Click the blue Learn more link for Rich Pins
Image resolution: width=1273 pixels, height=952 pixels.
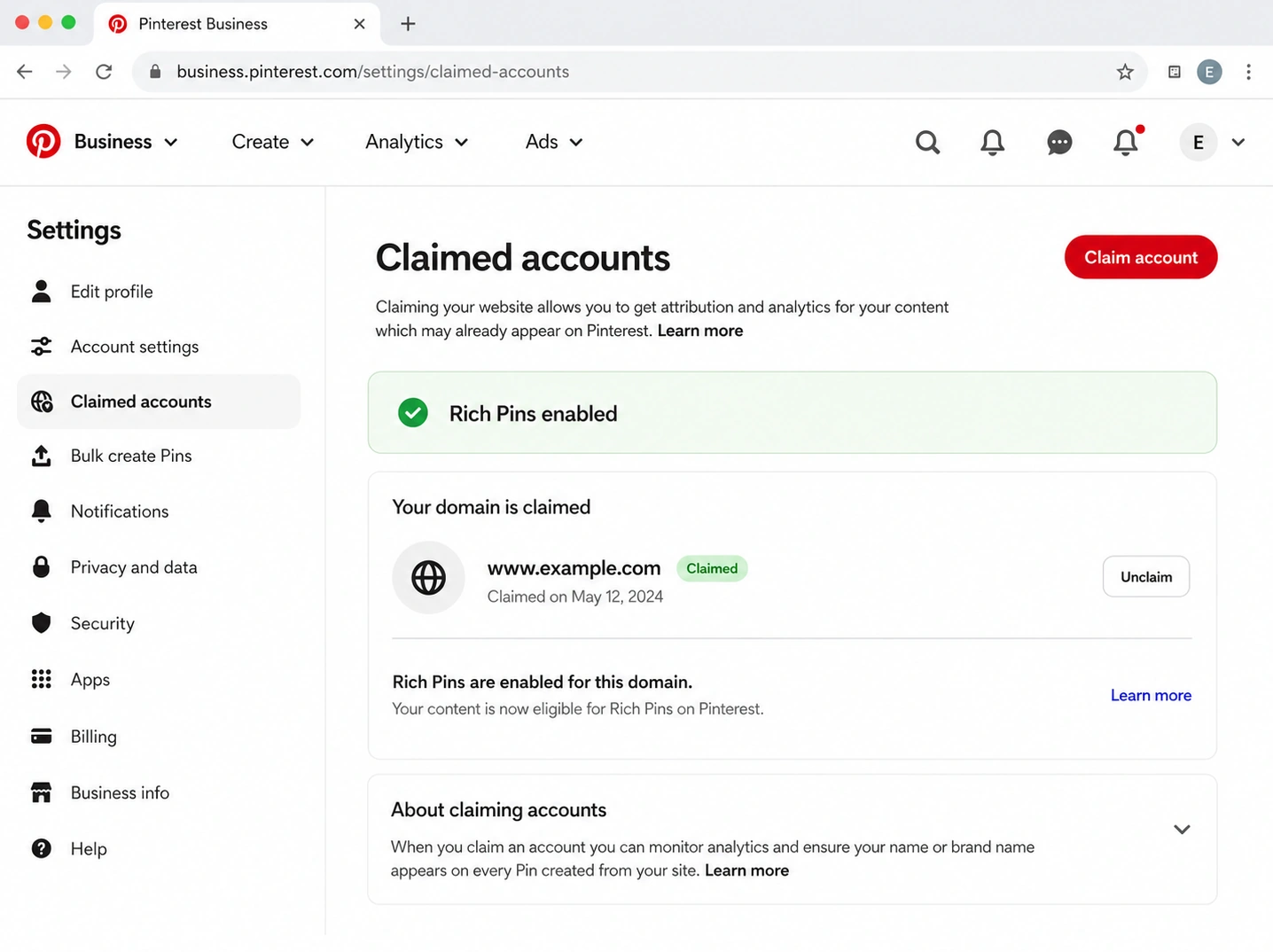(1151, 696)
